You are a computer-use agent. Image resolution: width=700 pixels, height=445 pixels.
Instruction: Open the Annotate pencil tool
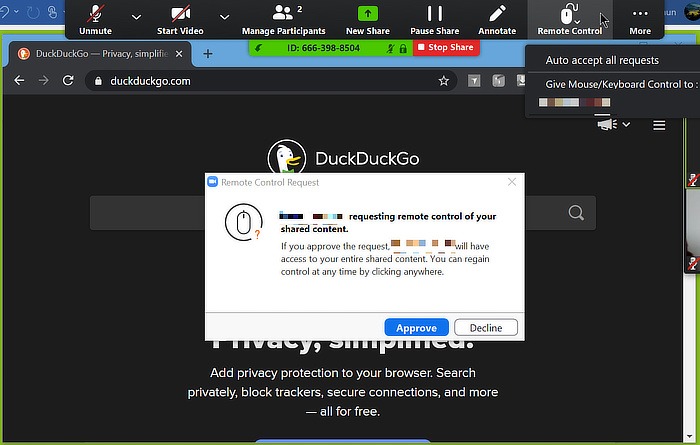(497, 20)
